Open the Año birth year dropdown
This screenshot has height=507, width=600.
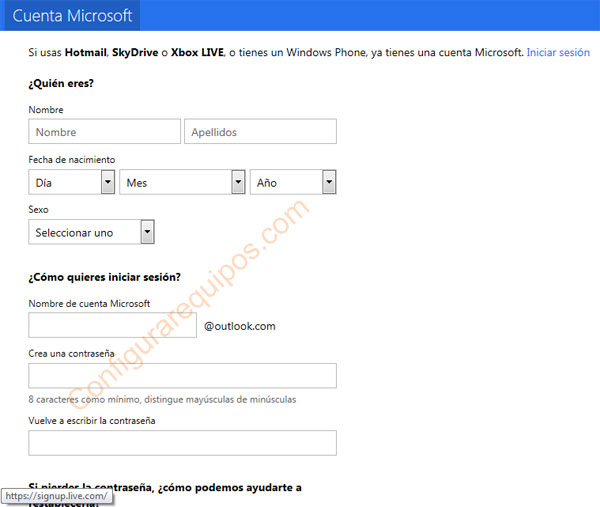point(293,182)
